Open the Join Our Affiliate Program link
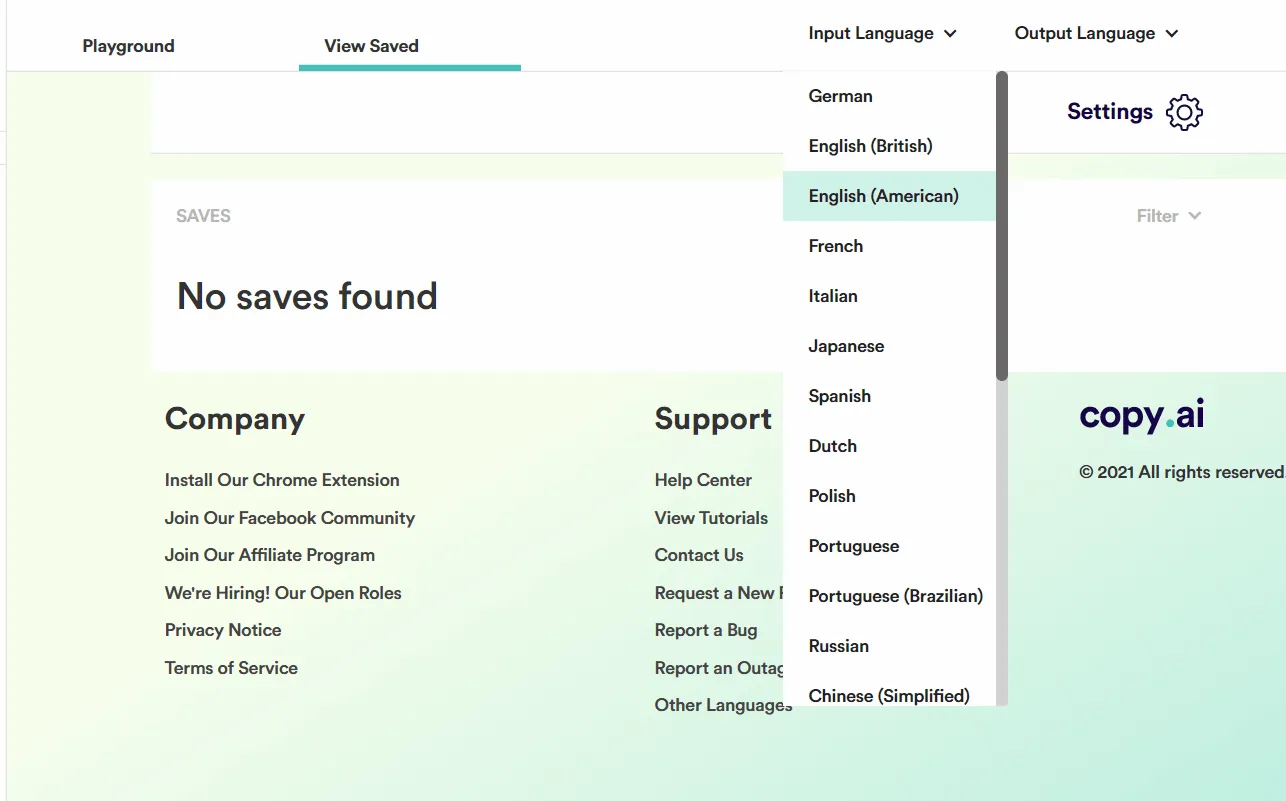Screen dimensions: 1286x801 click(270, 555)
